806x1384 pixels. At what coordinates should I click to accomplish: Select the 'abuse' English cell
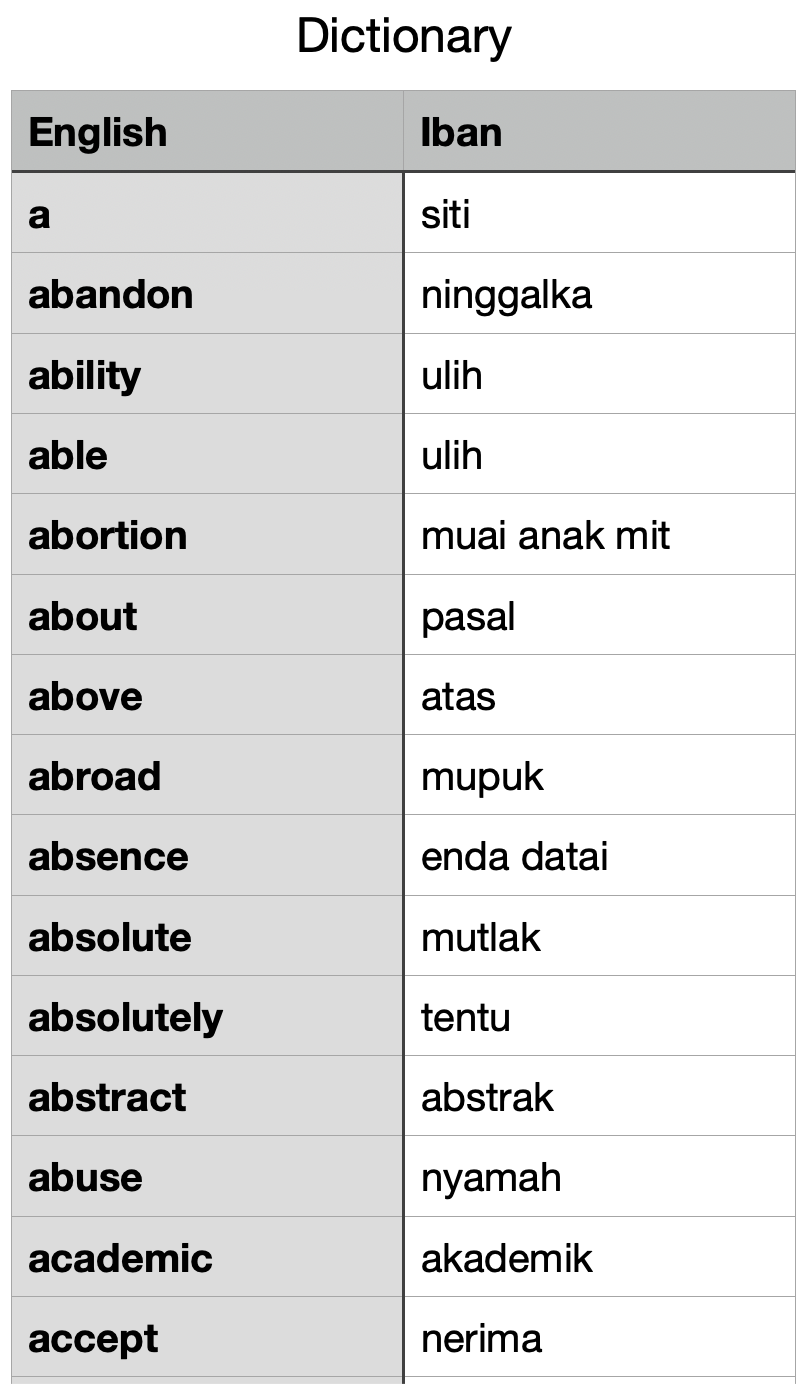coord(207,1177)
